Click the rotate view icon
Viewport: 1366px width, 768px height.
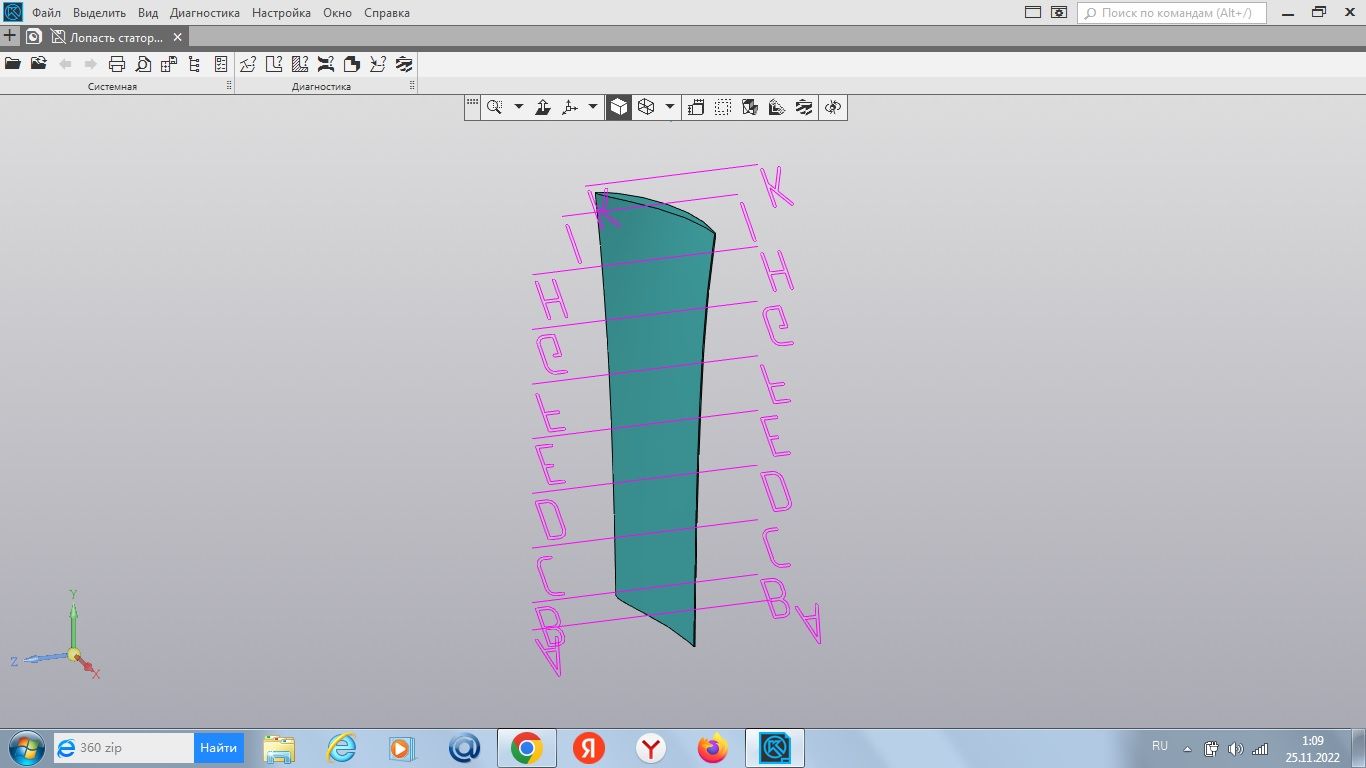click(834, 107)
